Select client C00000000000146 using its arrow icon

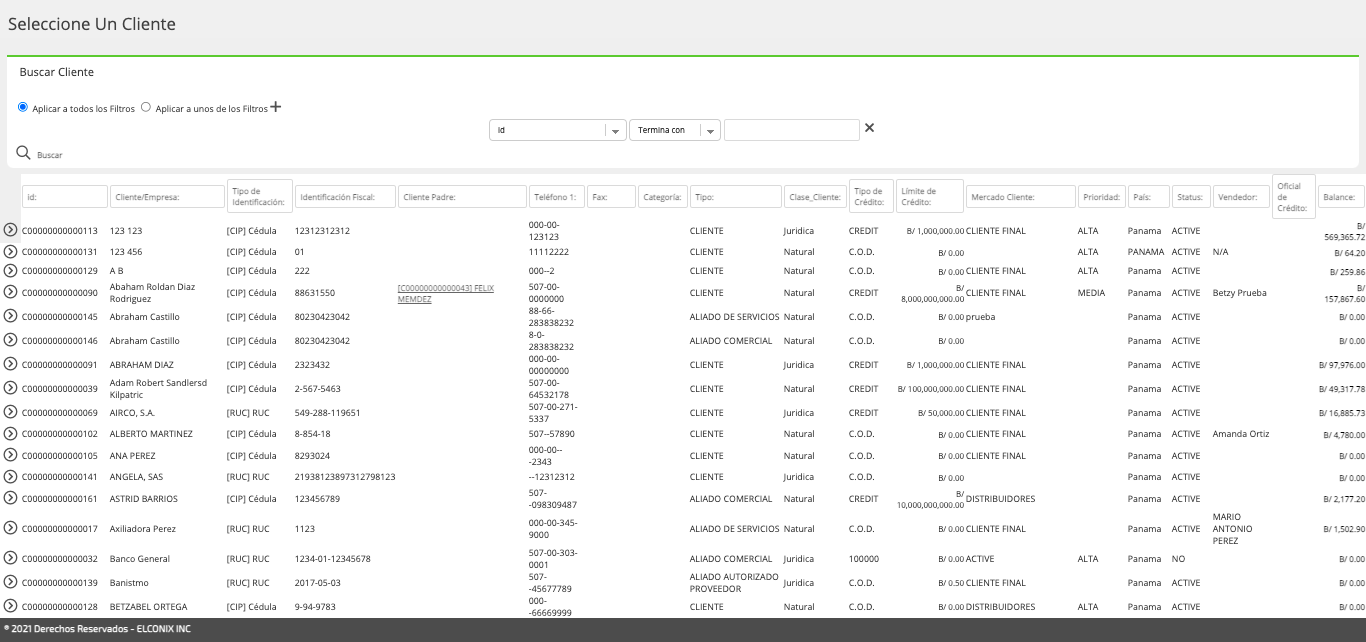(x=10, y=340)
